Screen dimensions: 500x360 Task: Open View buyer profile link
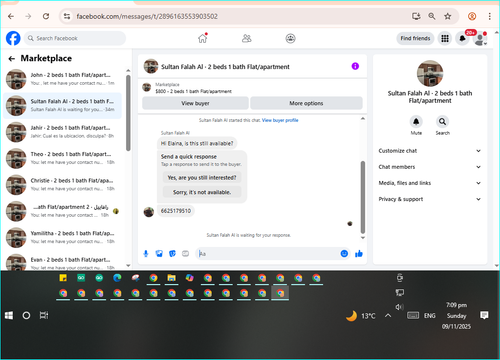(x=280, y=120)
